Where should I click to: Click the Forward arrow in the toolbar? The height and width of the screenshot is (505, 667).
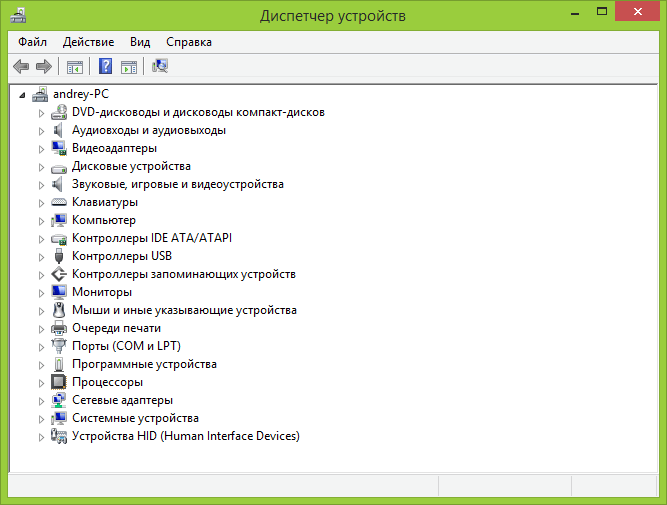[43, 67]
